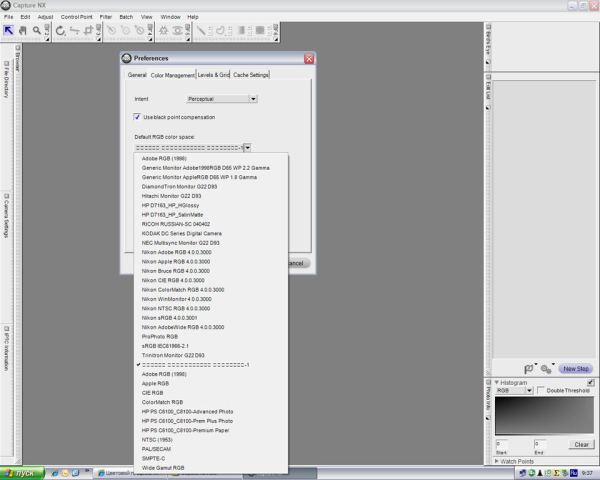Viewport: 600px width, 480px height.
Task: Select the Fill/Remove tool
Action: pos(260,31)
